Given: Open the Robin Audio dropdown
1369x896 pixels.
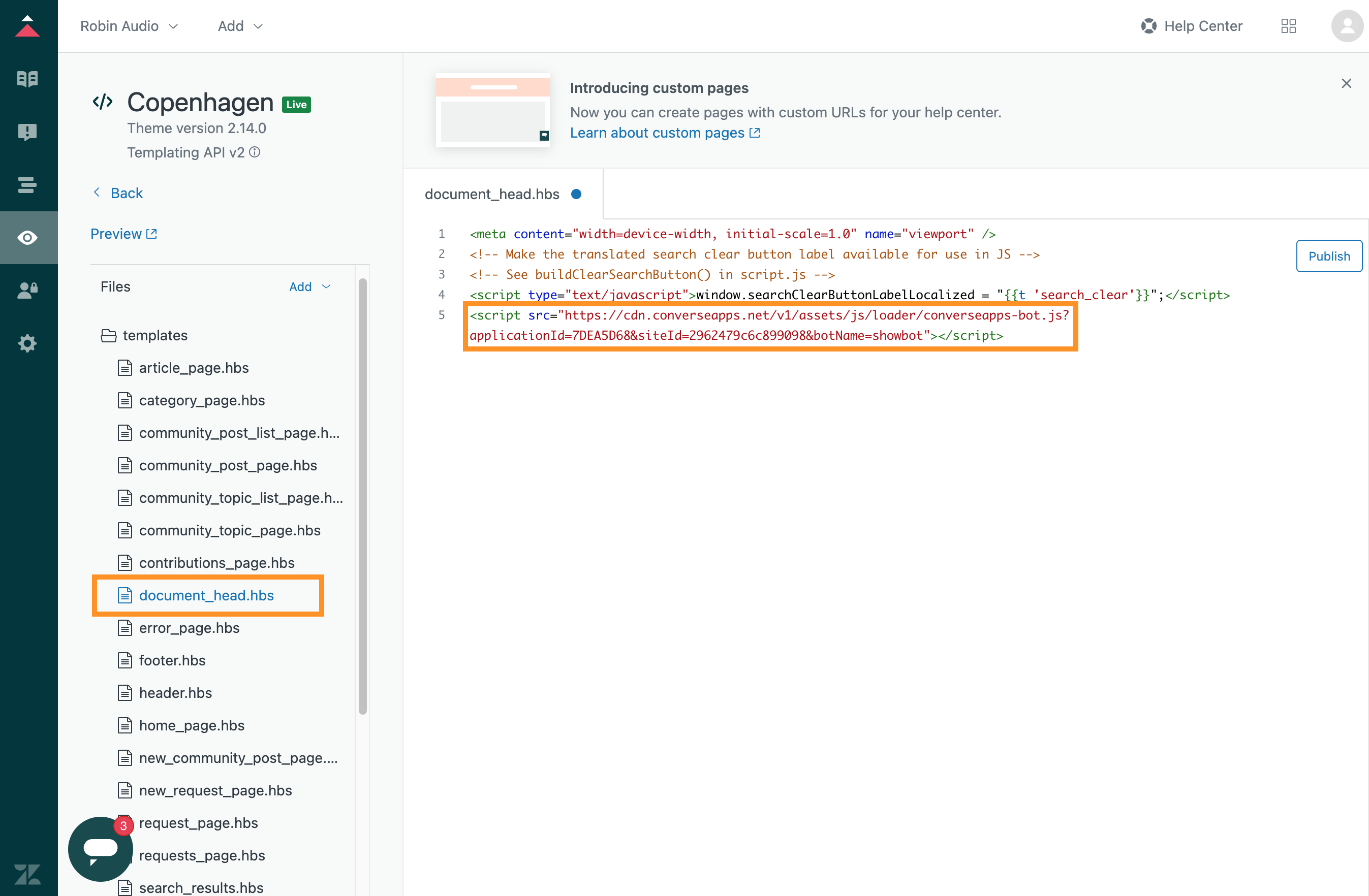Looking at the screenshot, I should tap(129, 26).
